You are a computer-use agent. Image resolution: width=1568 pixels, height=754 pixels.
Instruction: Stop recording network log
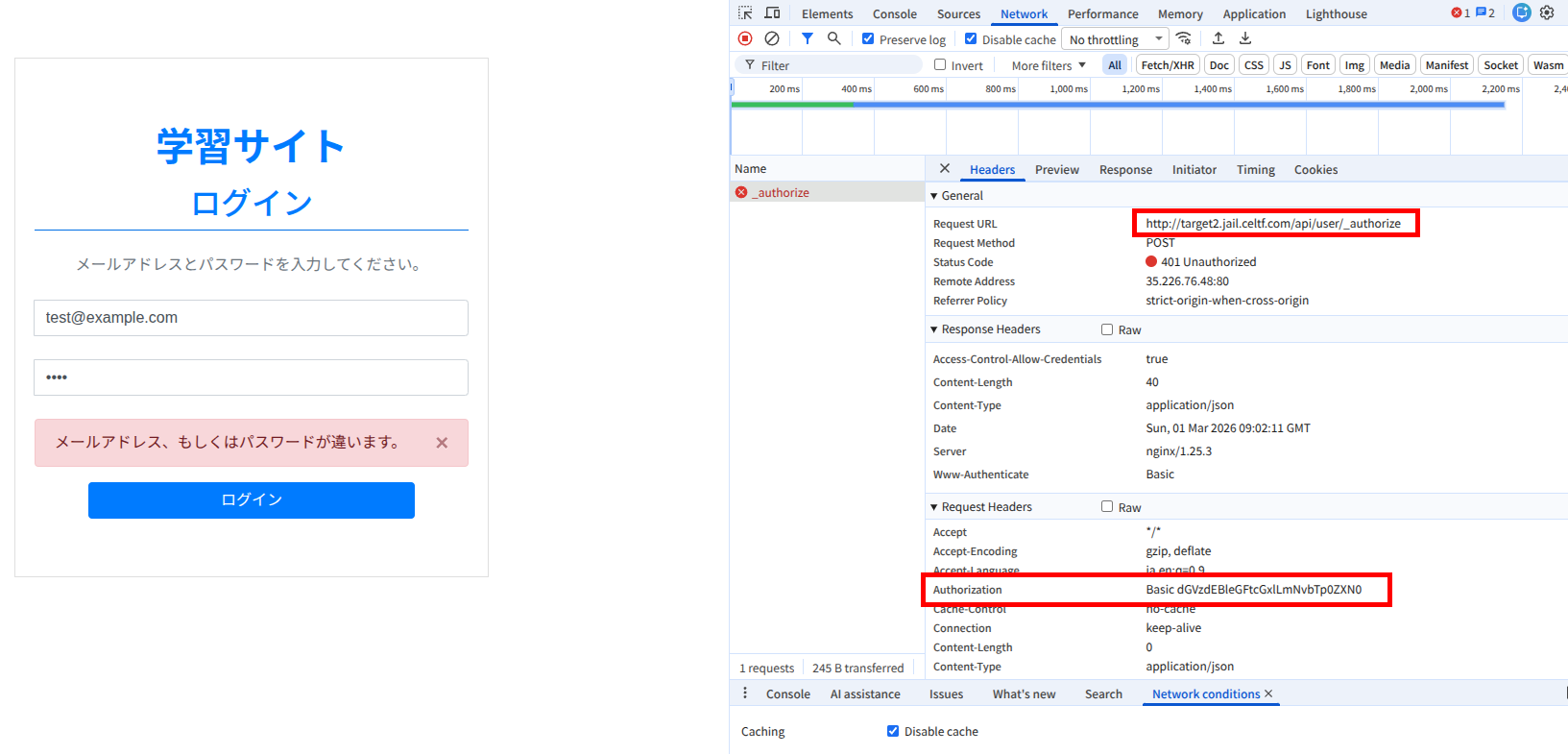click(745, 38)
